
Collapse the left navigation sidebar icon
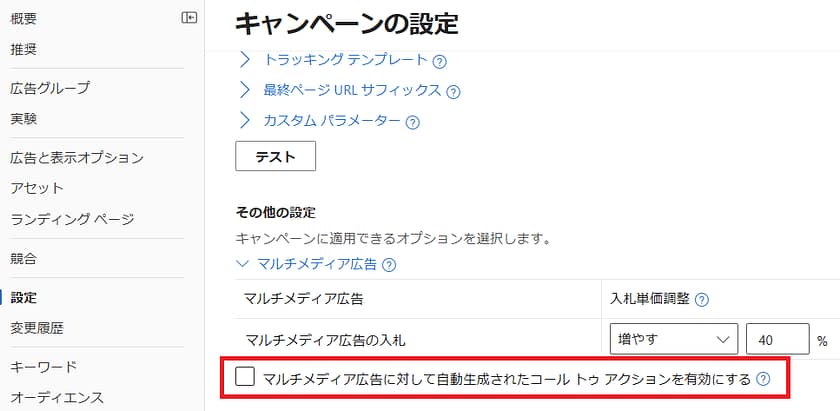[x=189, y=18]
